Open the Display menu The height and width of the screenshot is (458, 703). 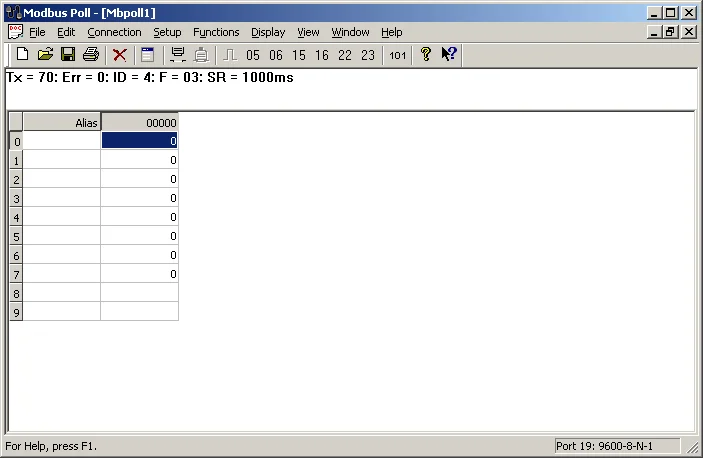(x=268, y=32)
